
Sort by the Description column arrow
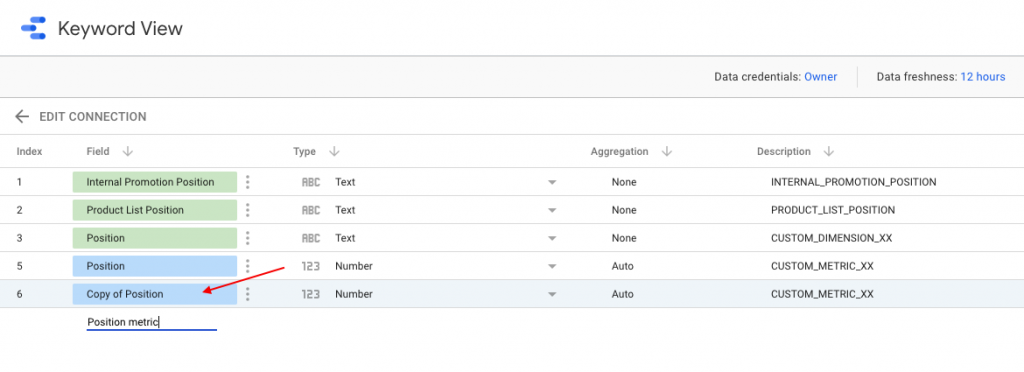(x=829, y=151)
